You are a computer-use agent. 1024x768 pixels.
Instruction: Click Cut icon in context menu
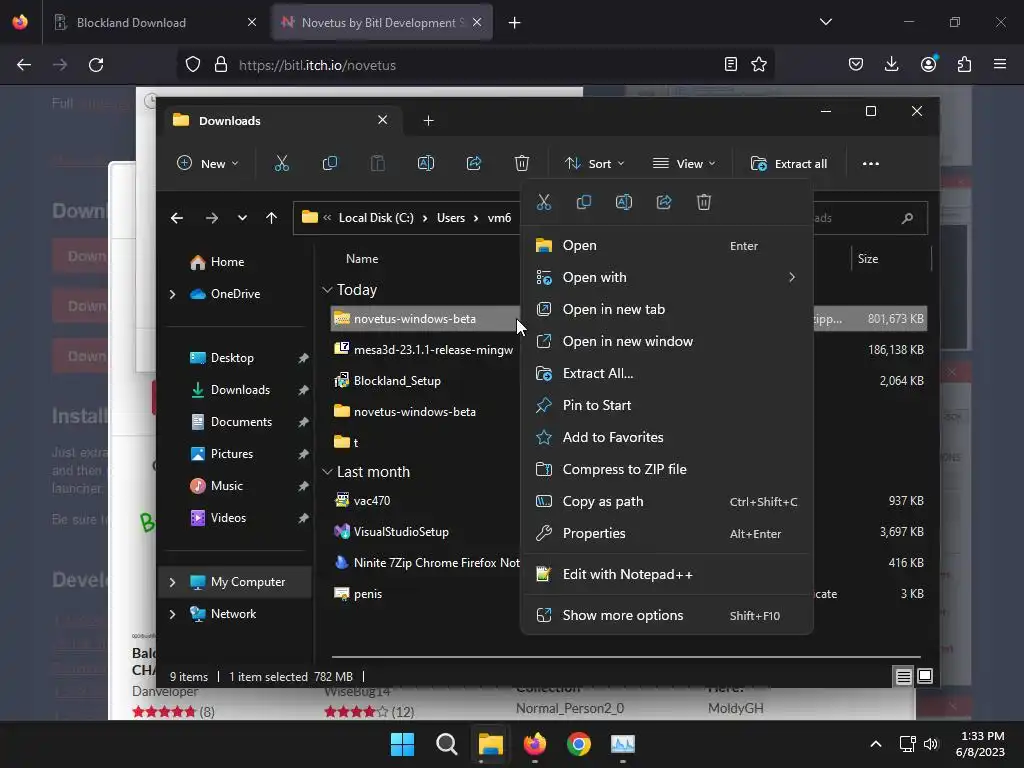543,202
